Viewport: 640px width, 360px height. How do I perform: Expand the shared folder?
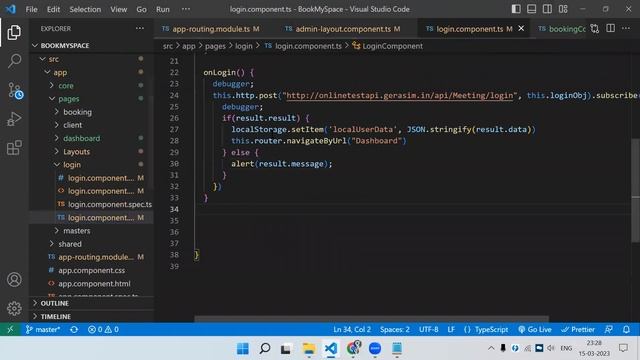click(x=70, y=244)
